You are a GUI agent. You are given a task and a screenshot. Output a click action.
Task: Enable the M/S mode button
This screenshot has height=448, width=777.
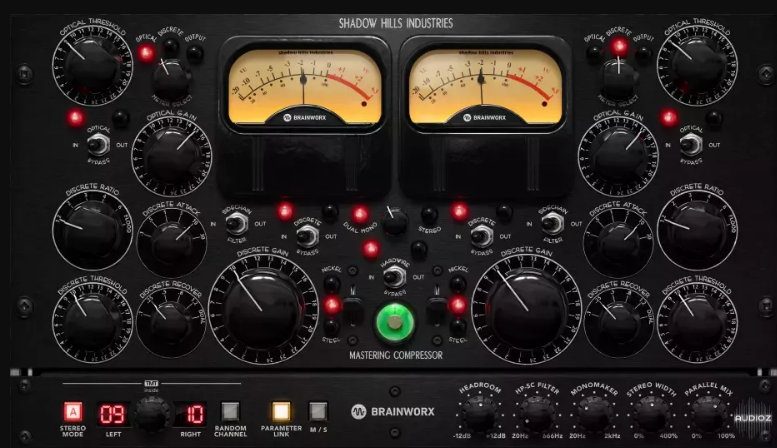coord(318,411)
